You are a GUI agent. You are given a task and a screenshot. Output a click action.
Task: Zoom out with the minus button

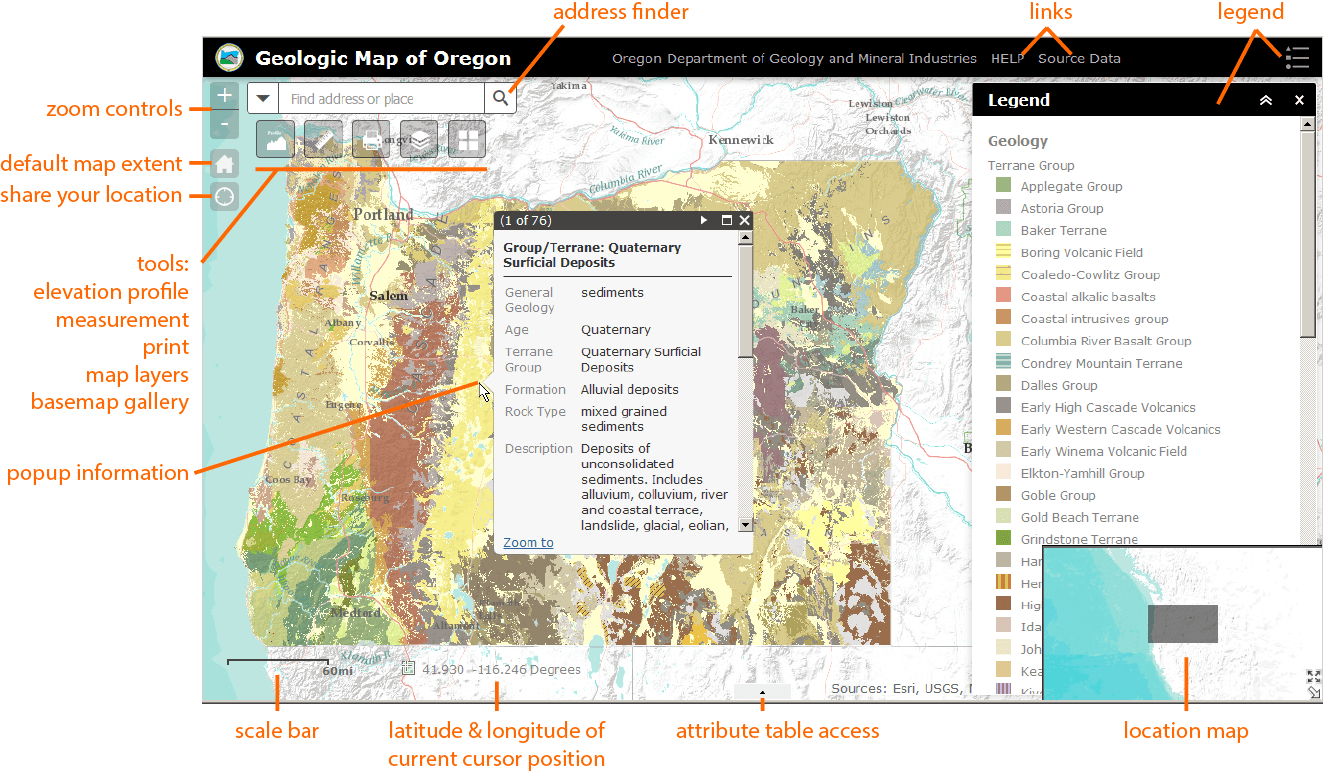225,125
